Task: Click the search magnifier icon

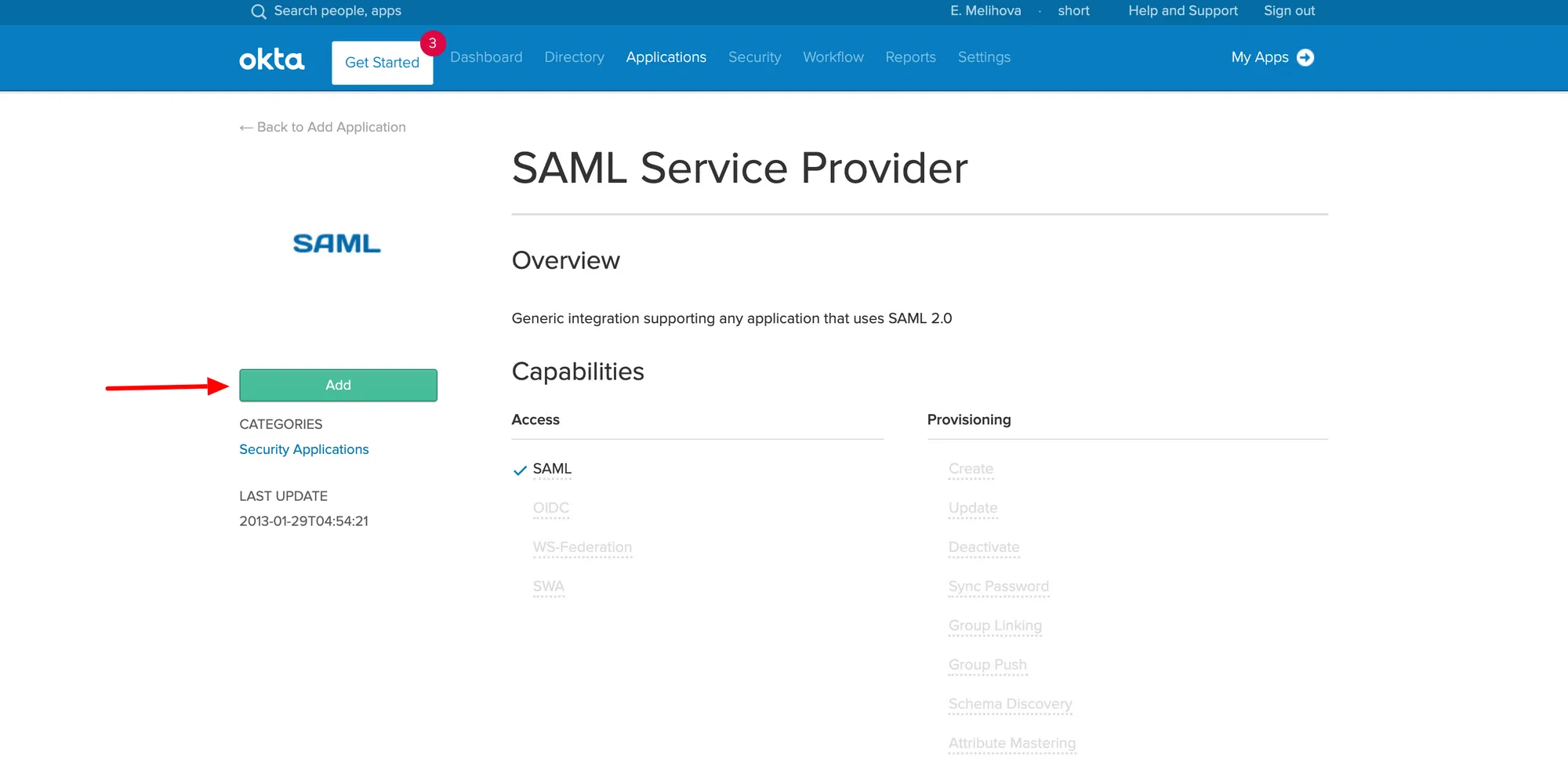Action: [258, 12]
